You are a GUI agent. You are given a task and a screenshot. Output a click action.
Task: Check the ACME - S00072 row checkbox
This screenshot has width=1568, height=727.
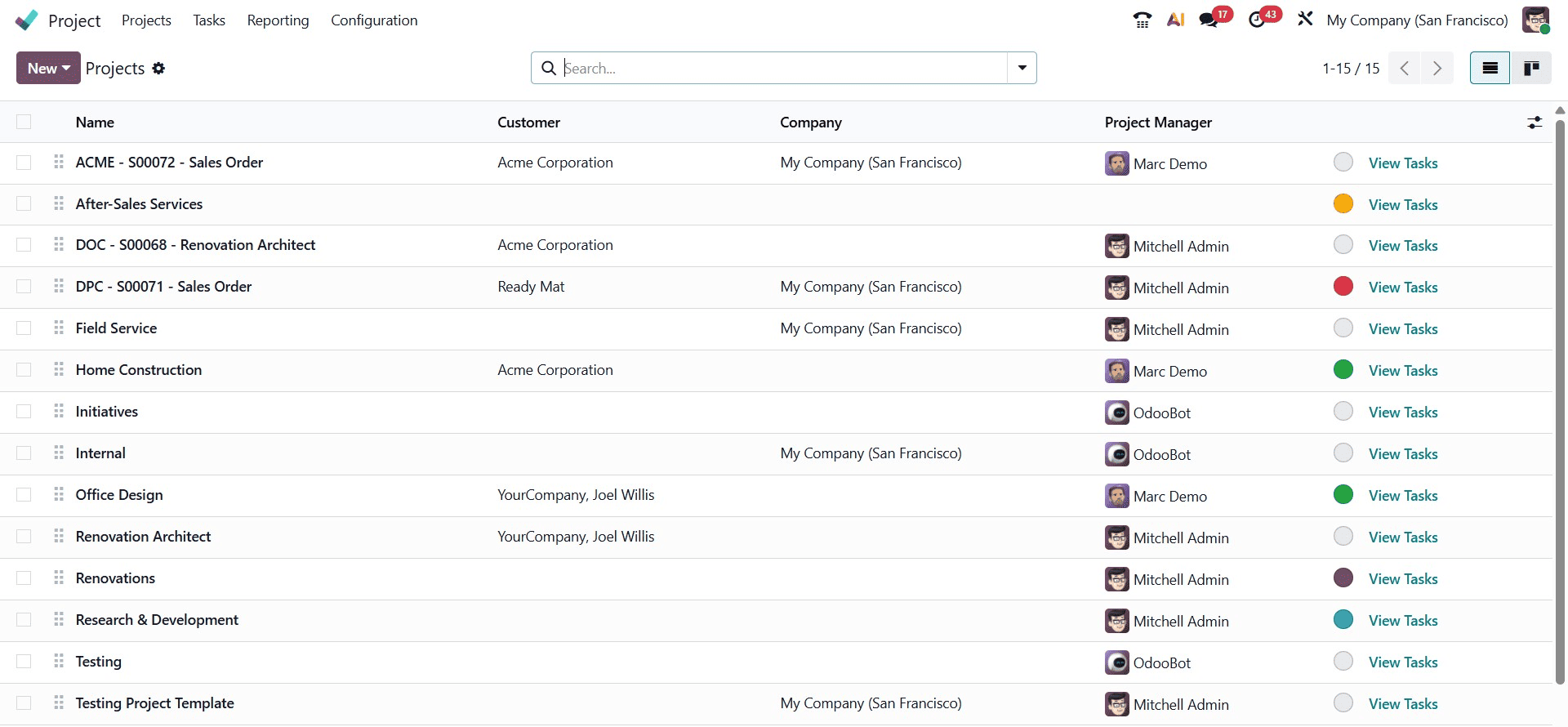click(24, 163)
